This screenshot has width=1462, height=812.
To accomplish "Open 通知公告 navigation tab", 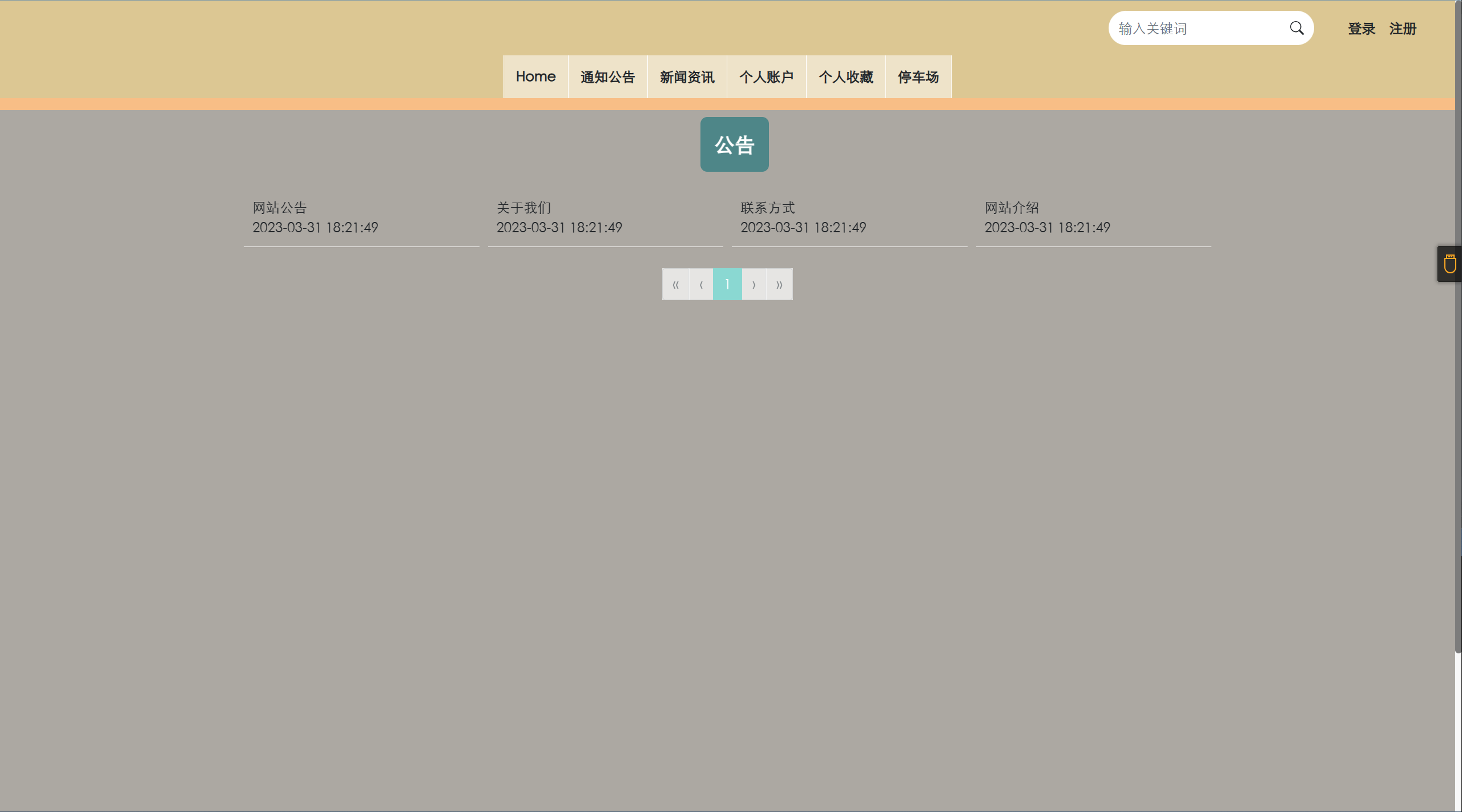I will [607, 76].
